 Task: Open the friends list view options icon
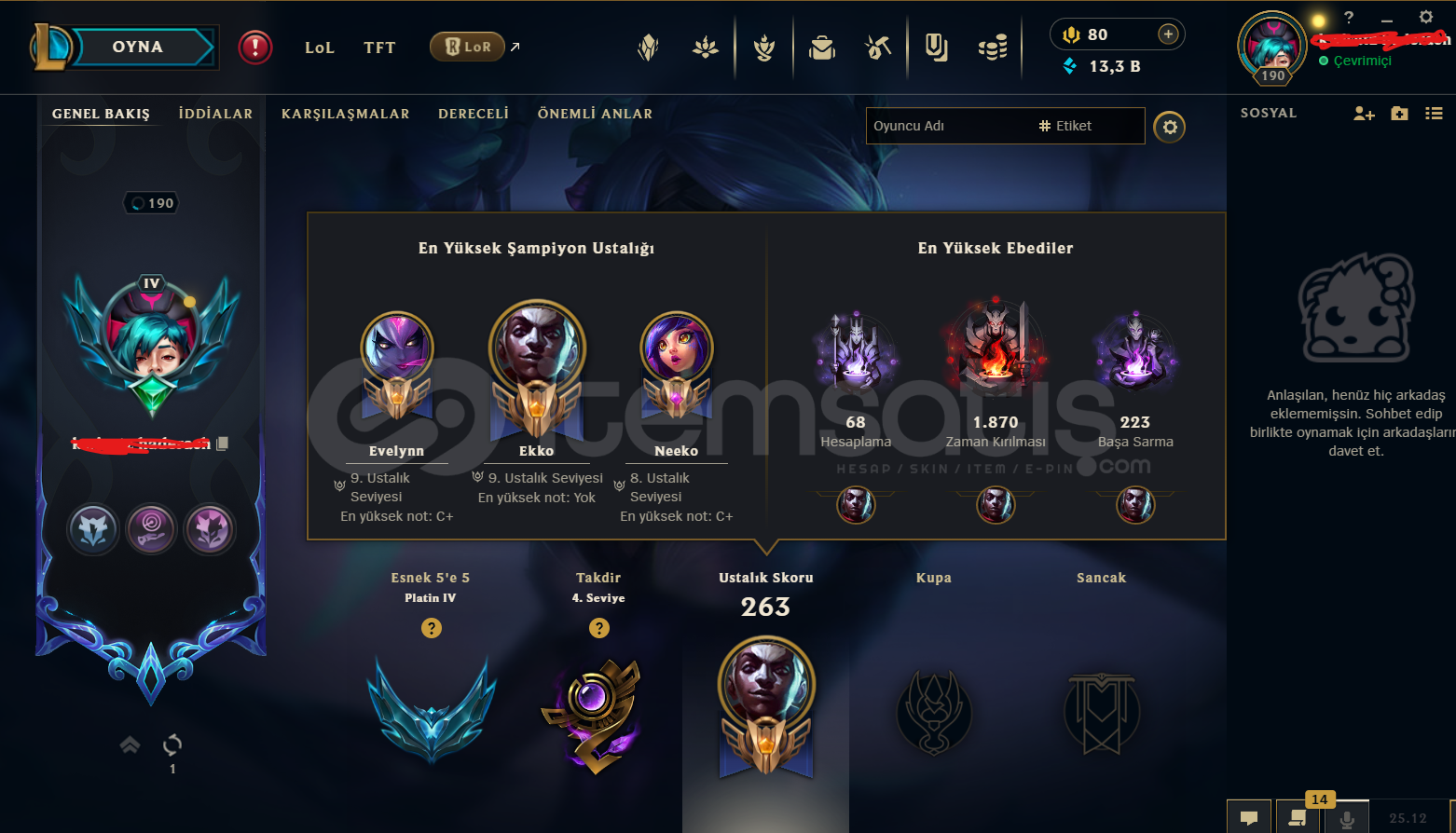tap(1434, 114)
